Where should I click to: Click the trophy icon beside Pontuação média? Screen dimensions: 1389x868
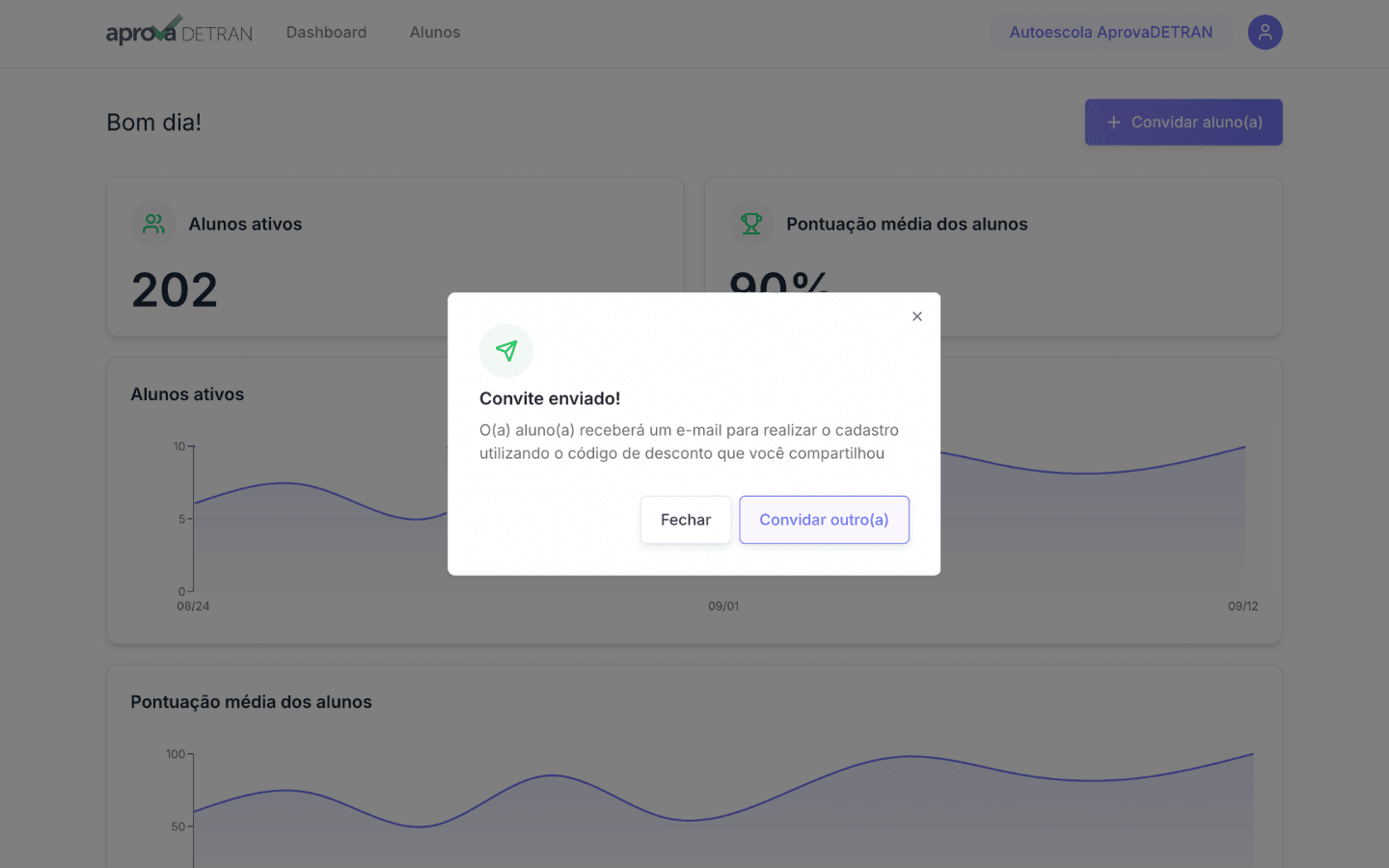coord(751,224)
